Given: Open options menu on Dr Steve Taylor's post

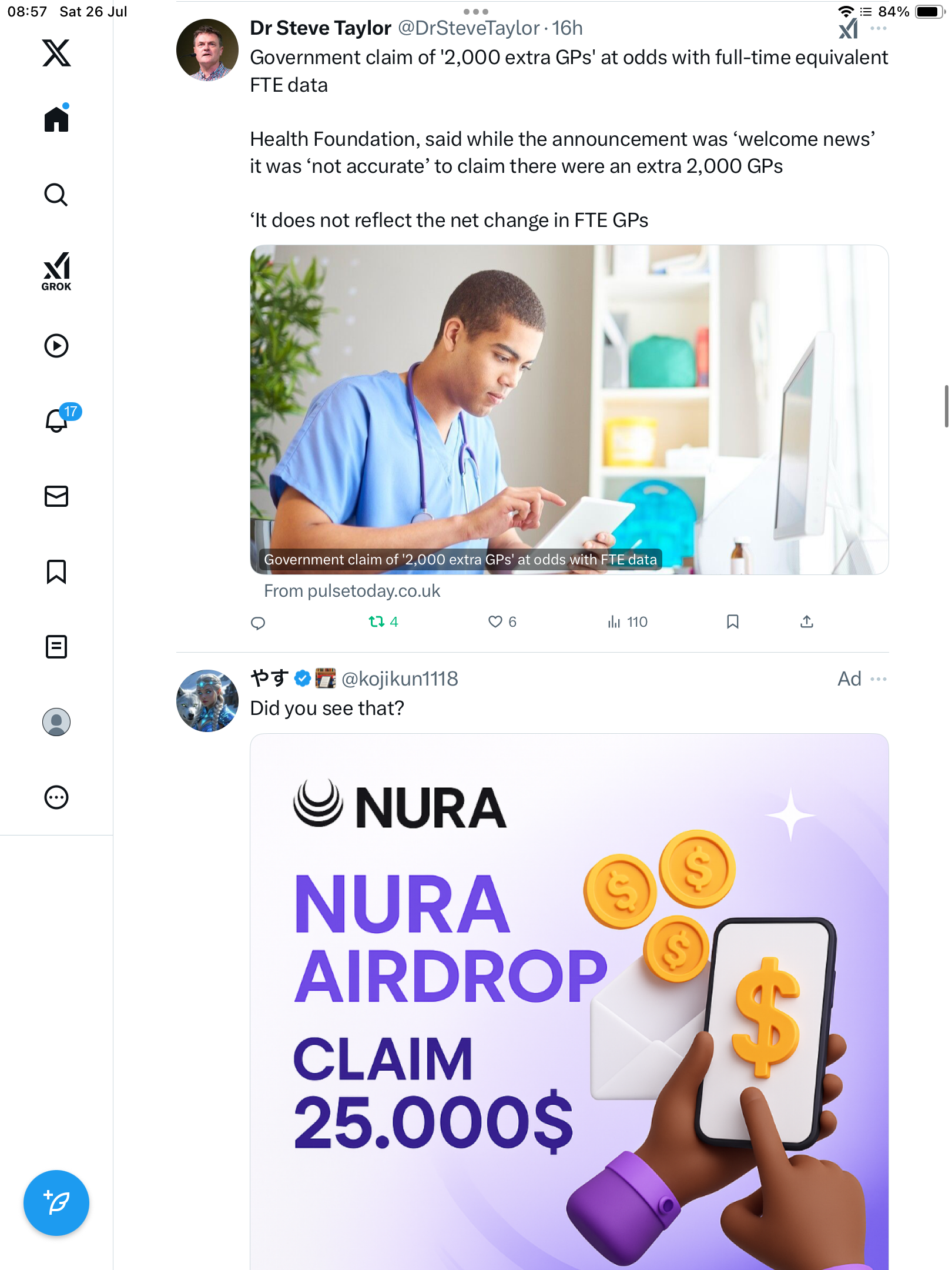Looking at the screenshot, I should click(x=879, y=28).
